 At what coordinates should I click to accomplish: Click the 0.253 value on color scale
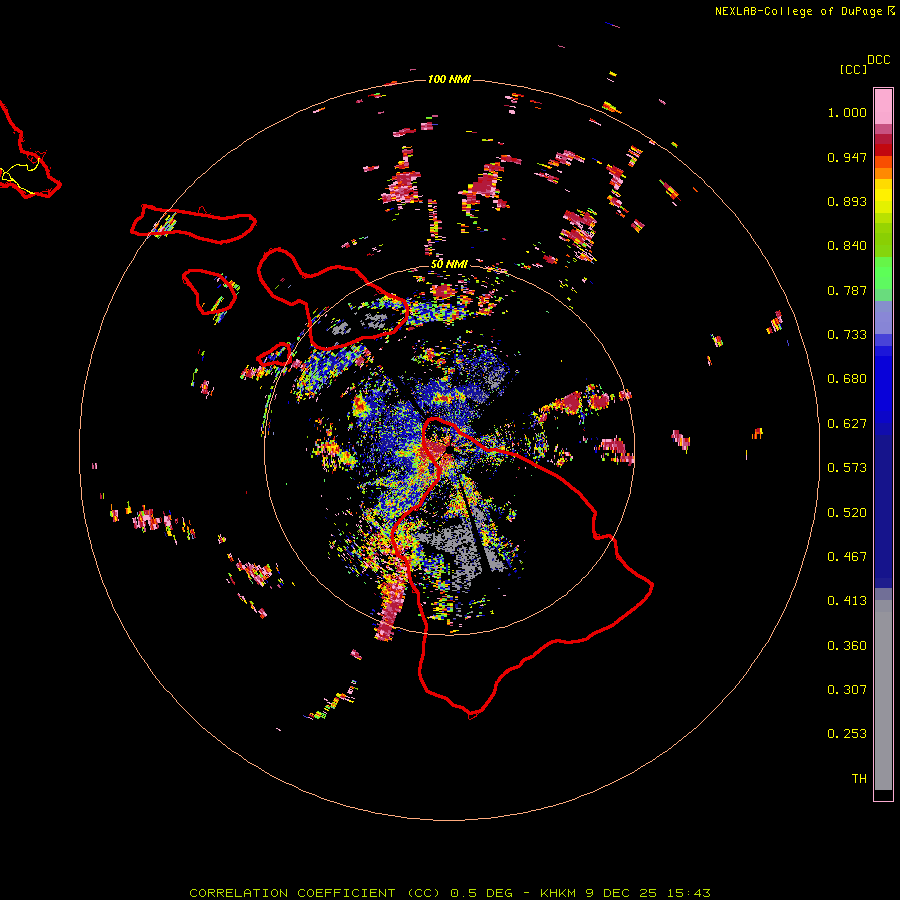click(x=847, y=734)
